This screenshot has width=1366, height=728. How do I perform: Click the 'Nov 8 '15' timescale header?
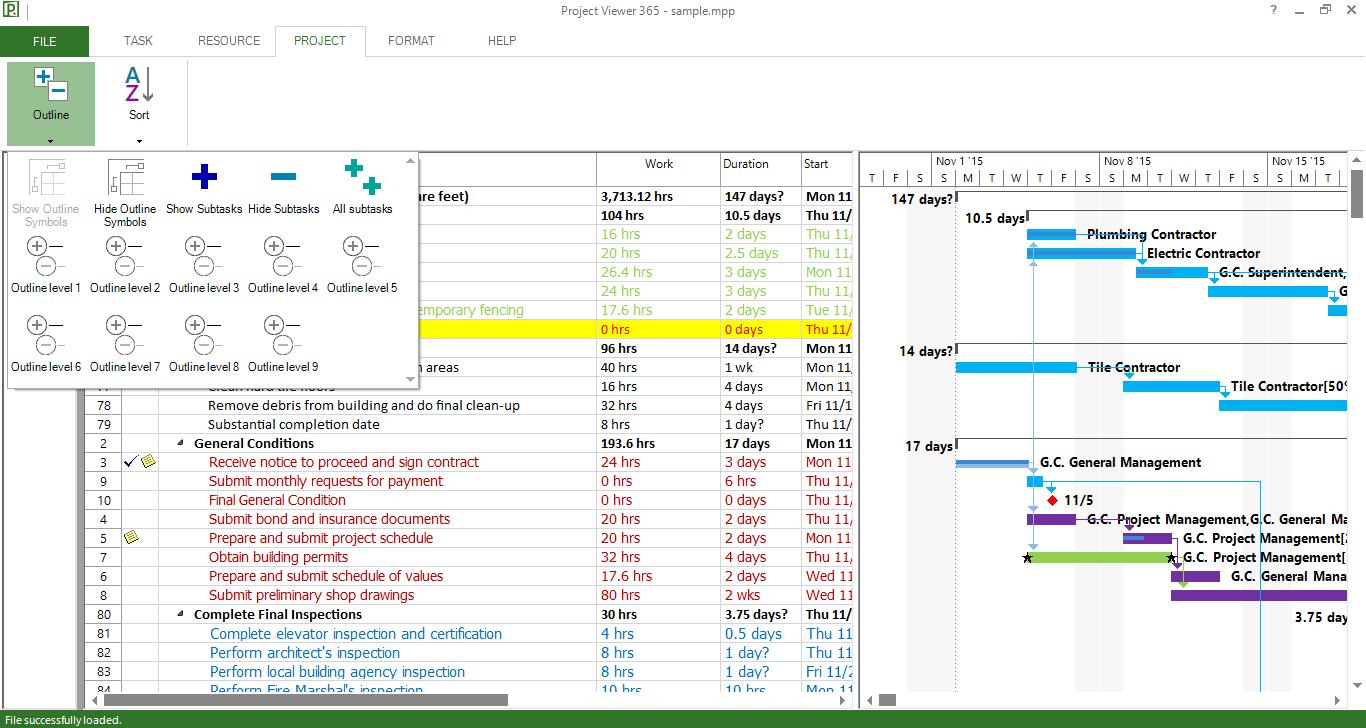(1127, 160)
